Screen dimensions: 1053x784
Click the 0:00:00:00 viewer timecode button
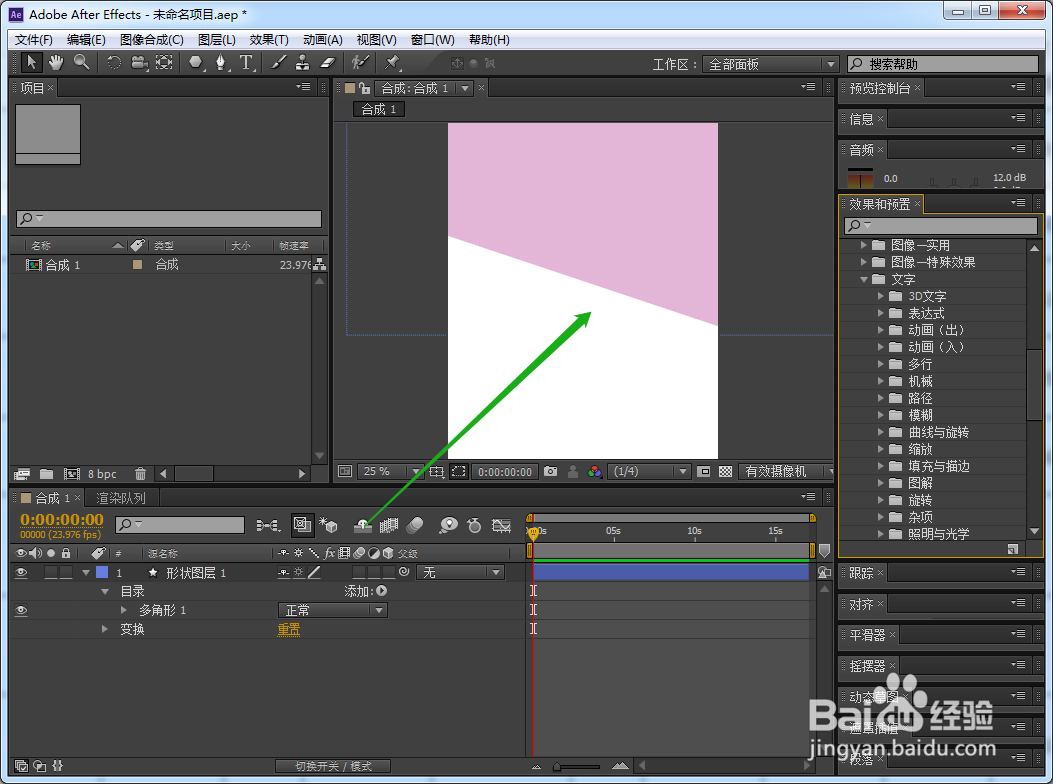click(x=505, y=472)
